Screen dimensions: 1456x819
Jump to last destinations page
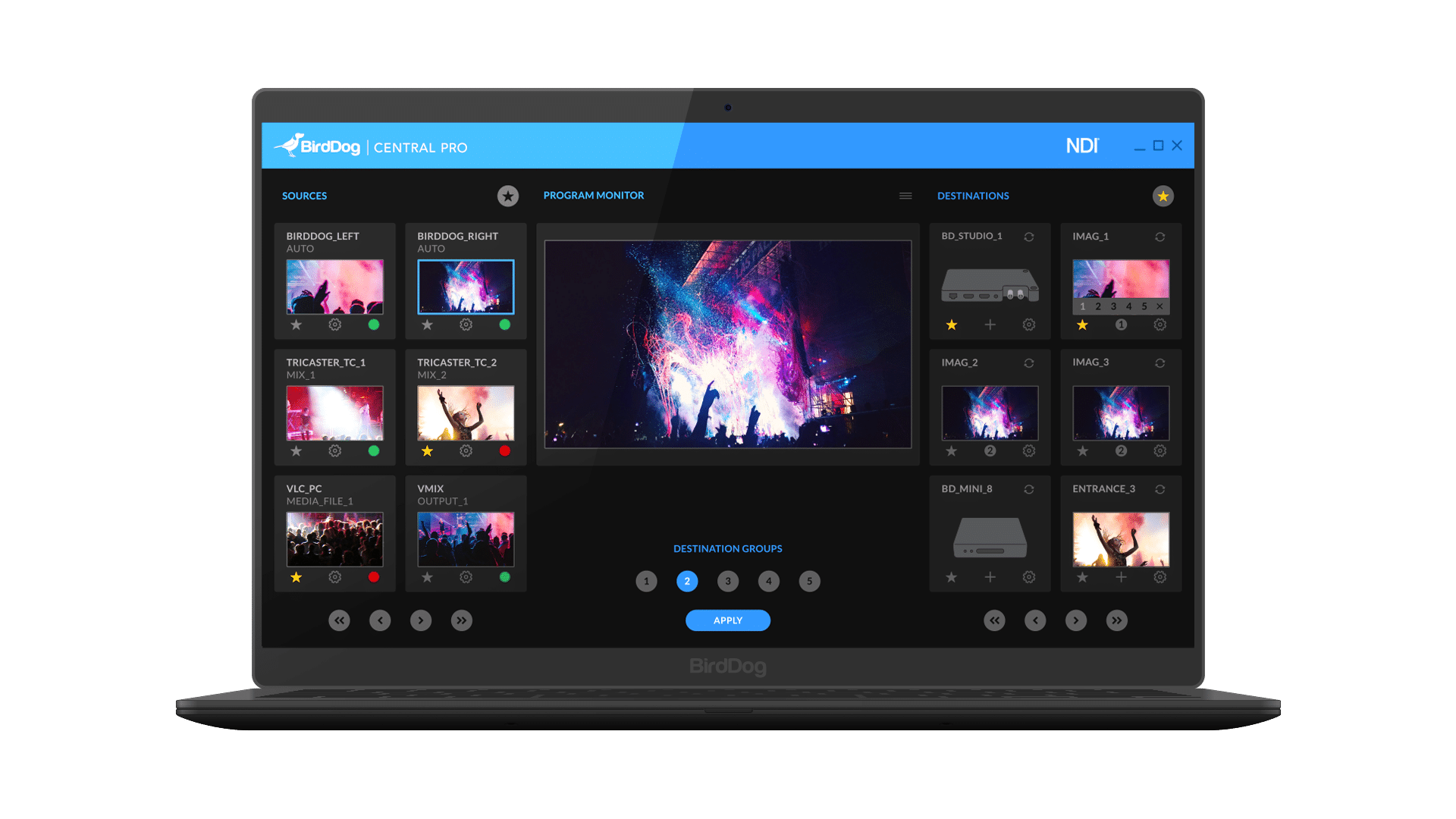(1117, 620)
